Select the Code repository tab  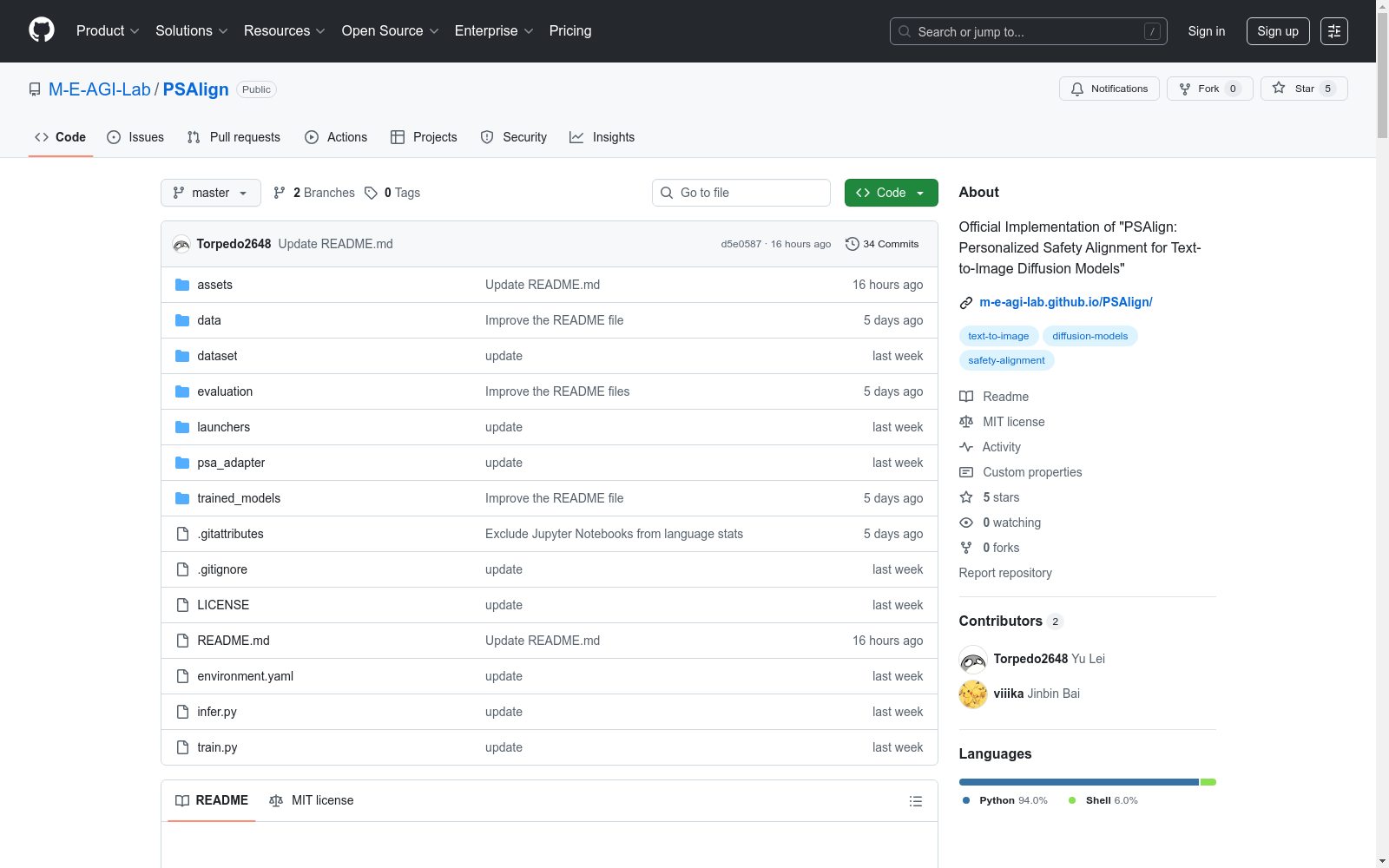click(x=61, y=137)
